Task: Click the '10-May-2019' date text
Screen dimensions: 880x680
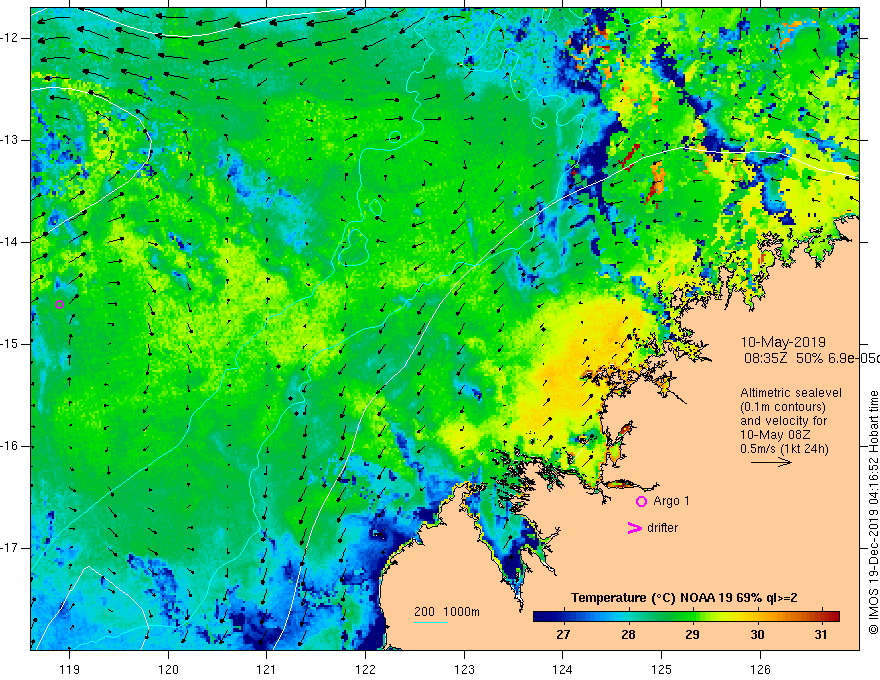Action: point(783,342)
